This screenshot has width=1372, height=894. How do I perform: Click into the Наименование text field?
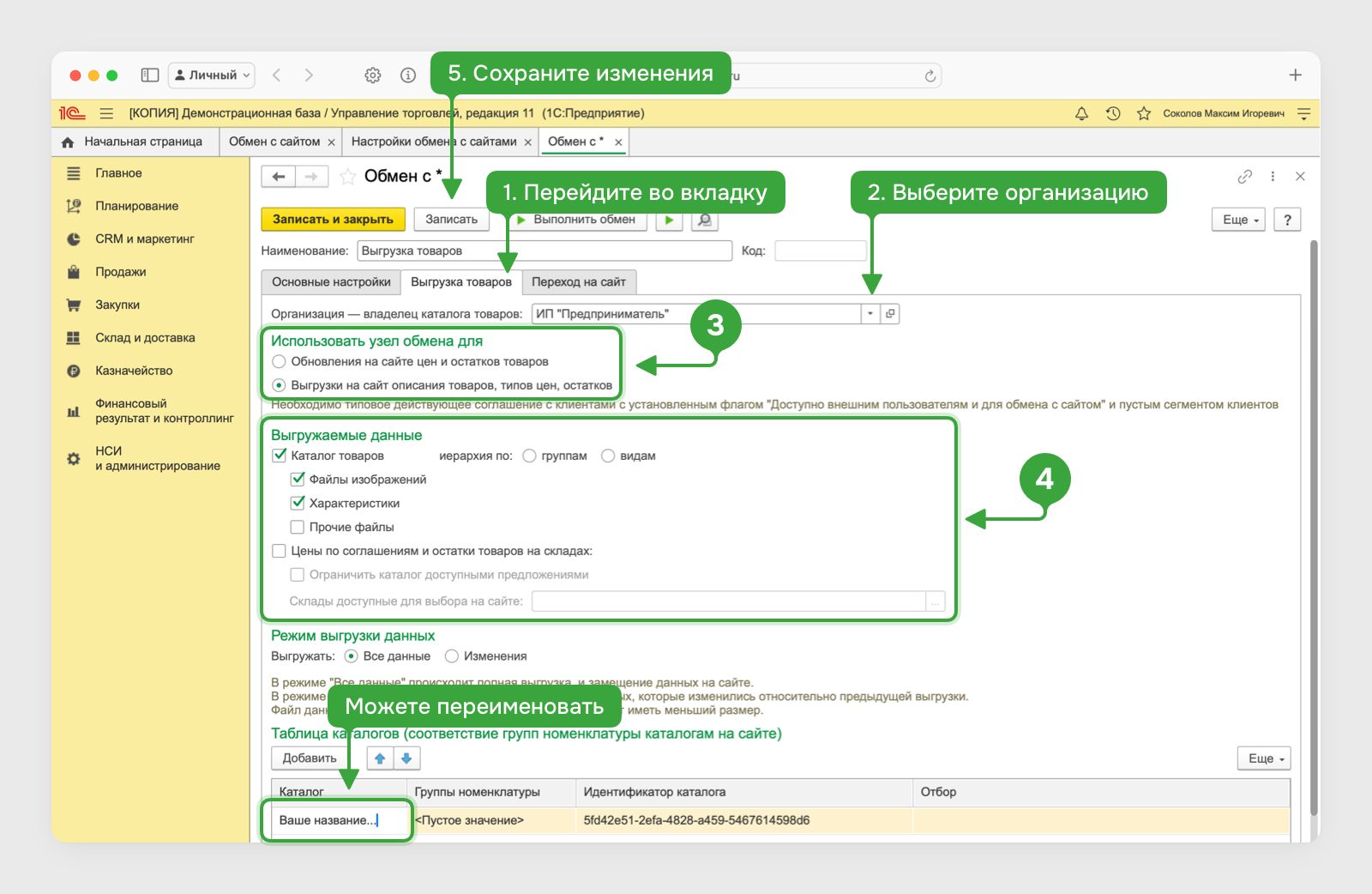pyautogui.click(x=545, y=251)
